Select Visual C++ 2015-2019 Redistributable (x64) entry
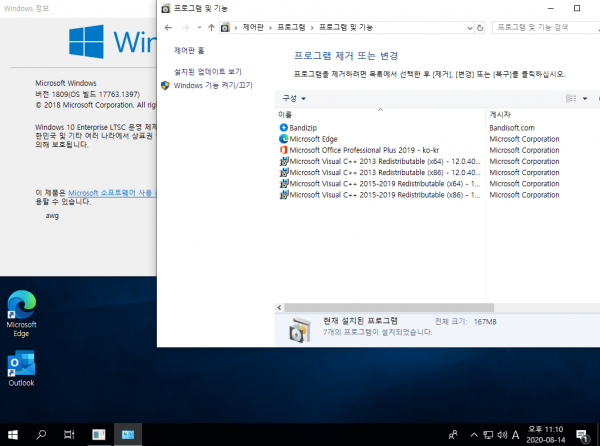 coord(385,183)
